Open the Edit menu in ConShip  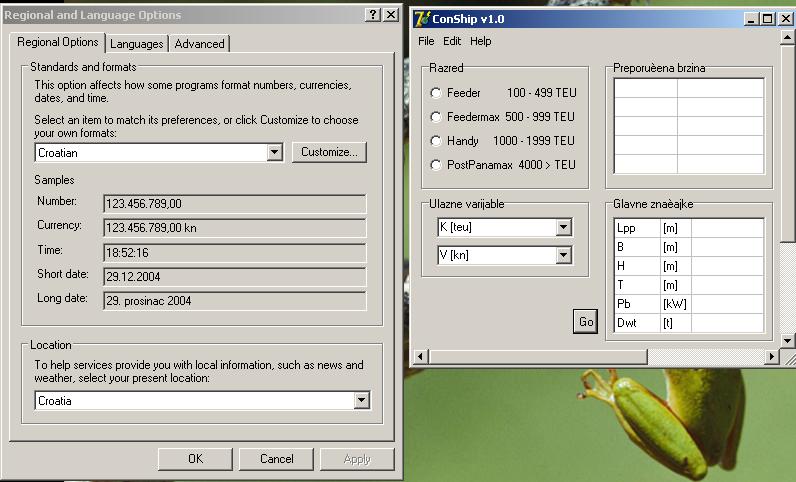pos(452,42)
